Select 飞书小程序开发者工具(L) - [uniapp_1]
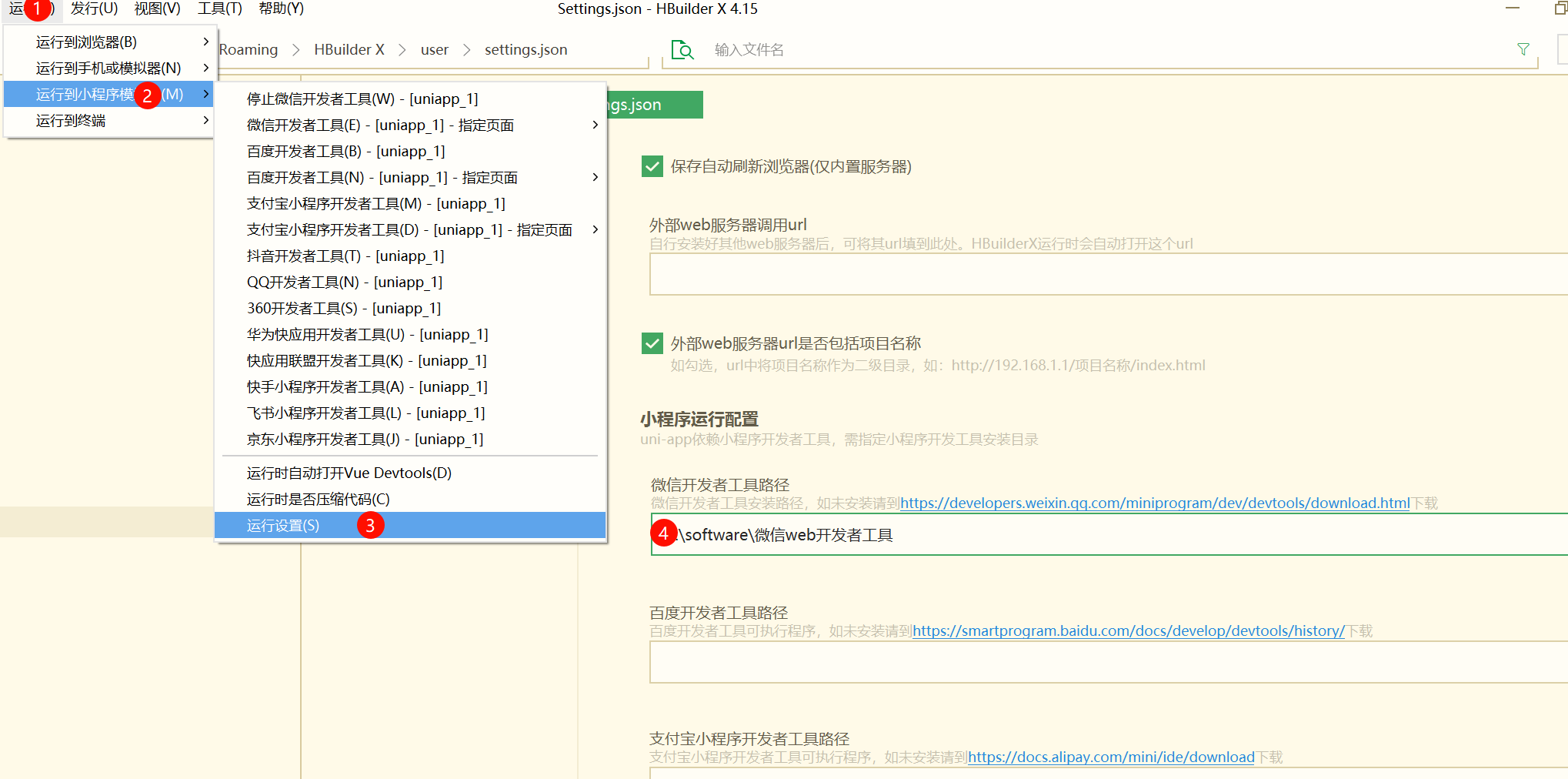The height and width of the screenshot is (779, 1568). click(410, 413)
